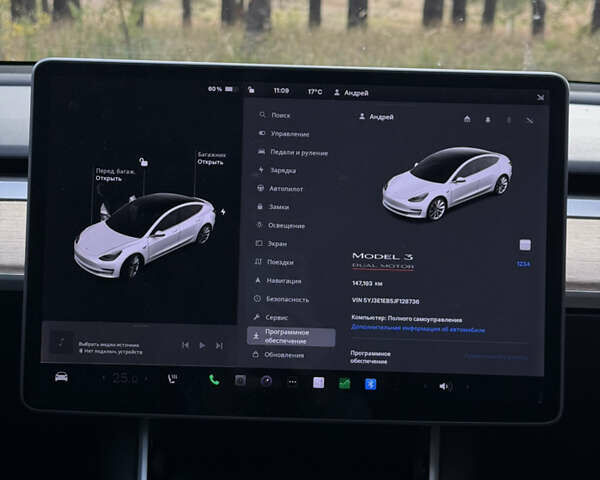Increase volume with right arrow
Image resolution: width=600 pixels, height=480 pixels.
coord(468,387)
